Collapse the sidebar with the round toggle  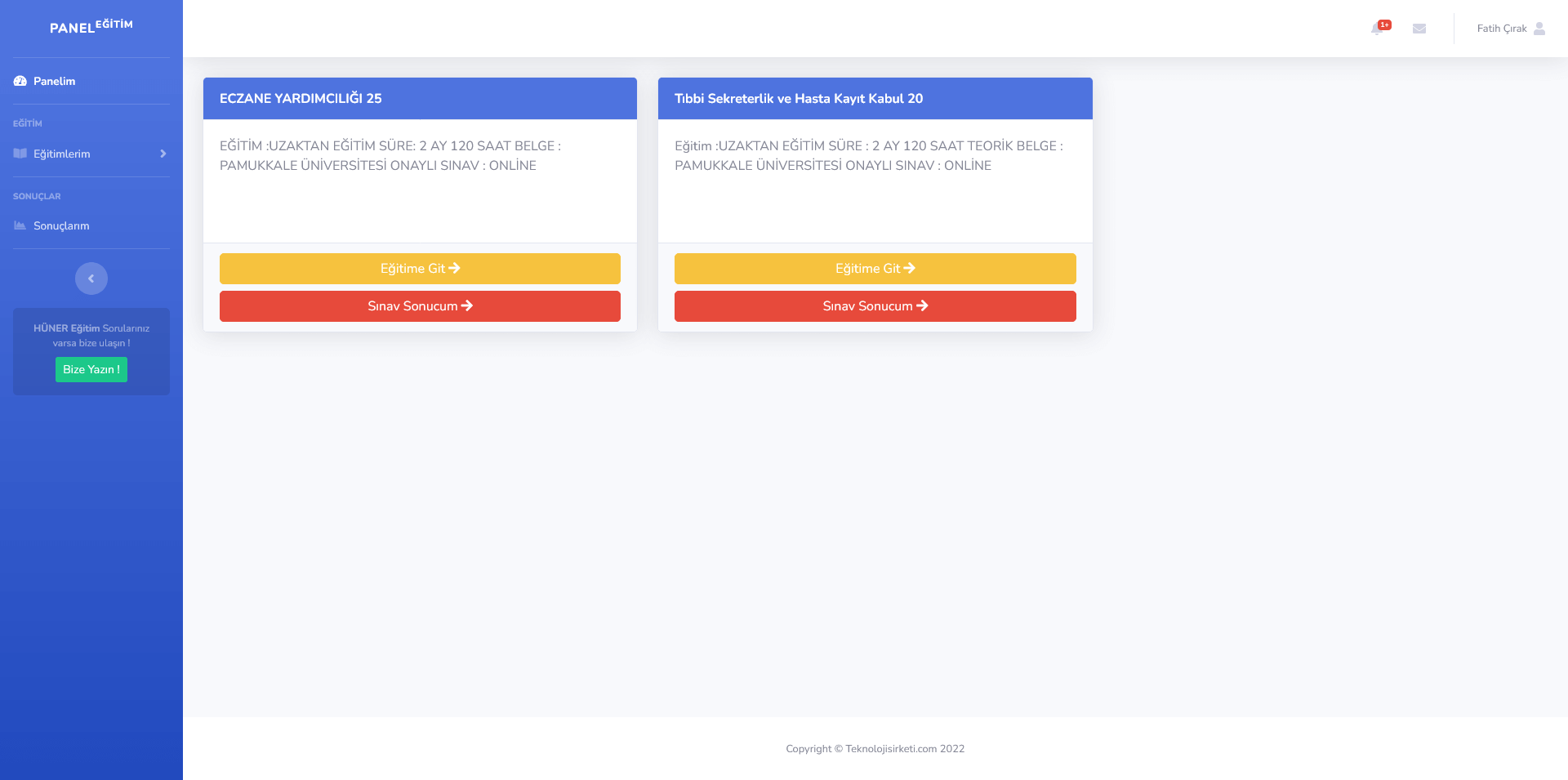pyautogui.click(x=91, y=279)
